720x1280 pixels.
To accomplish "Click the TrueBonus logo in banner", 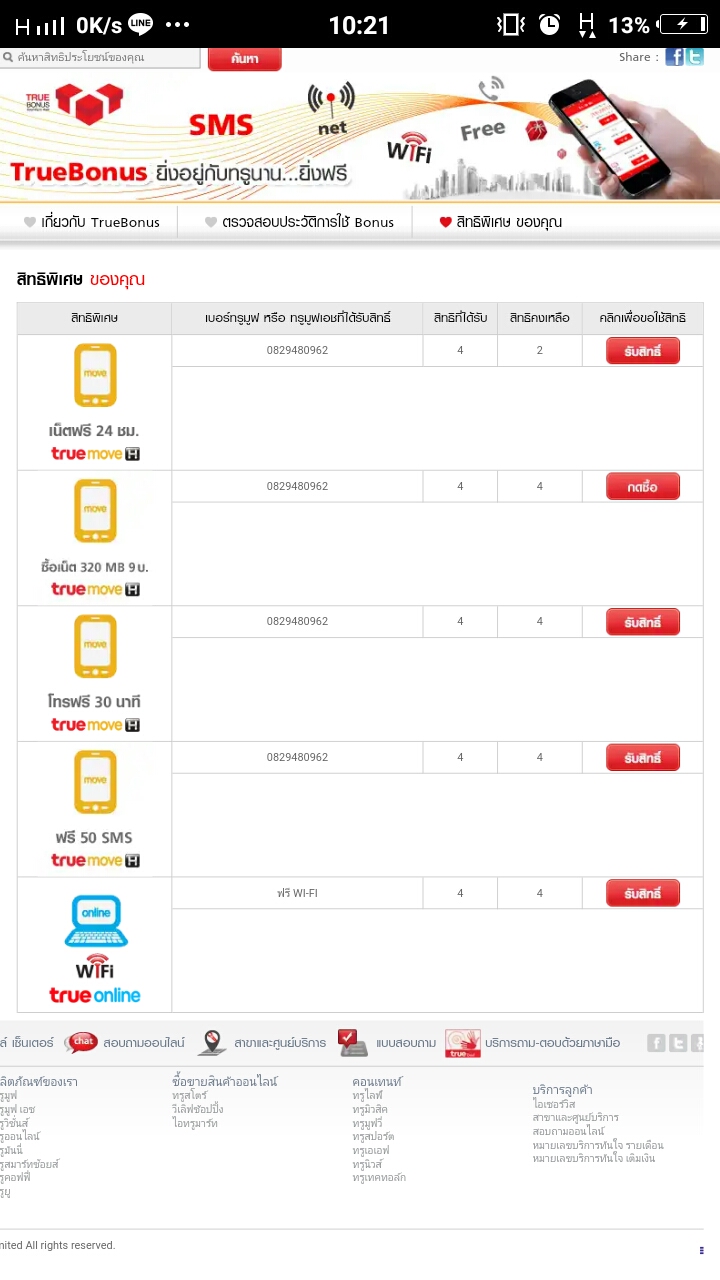I will [75, 105].
